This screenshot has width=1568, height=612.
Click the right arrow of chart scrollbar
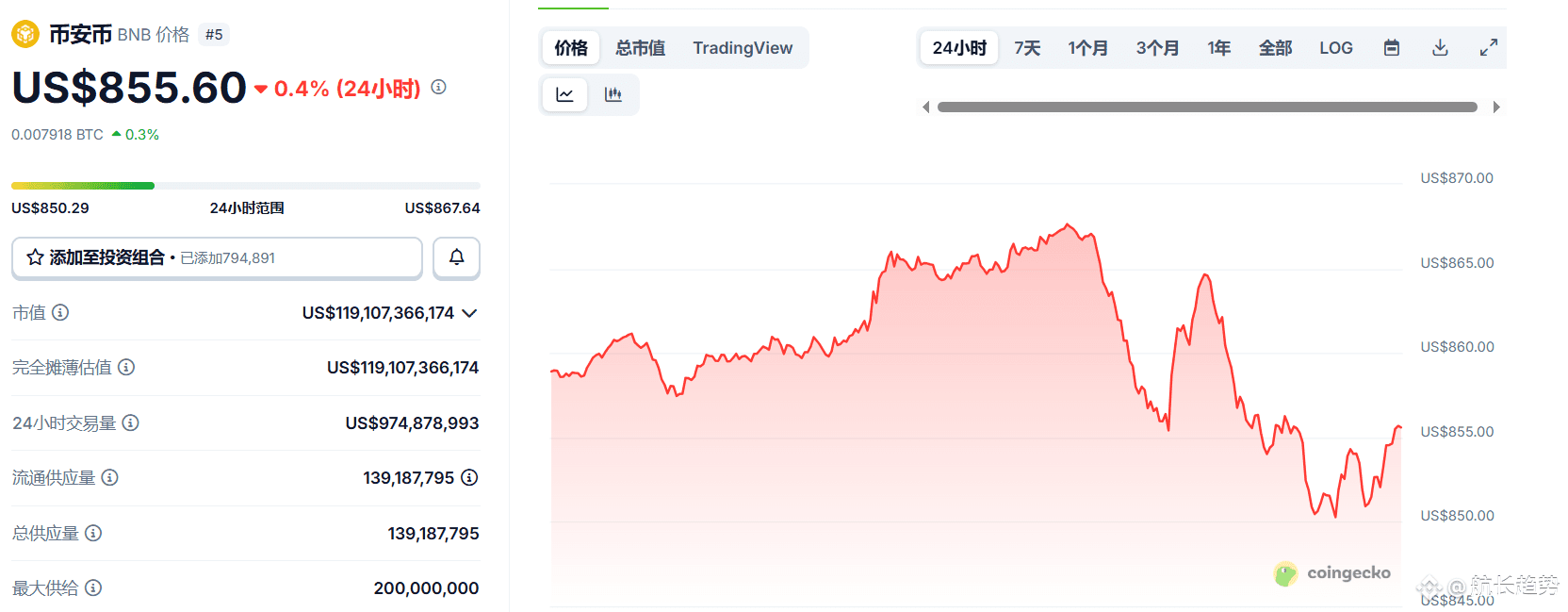click(1495, 107)
